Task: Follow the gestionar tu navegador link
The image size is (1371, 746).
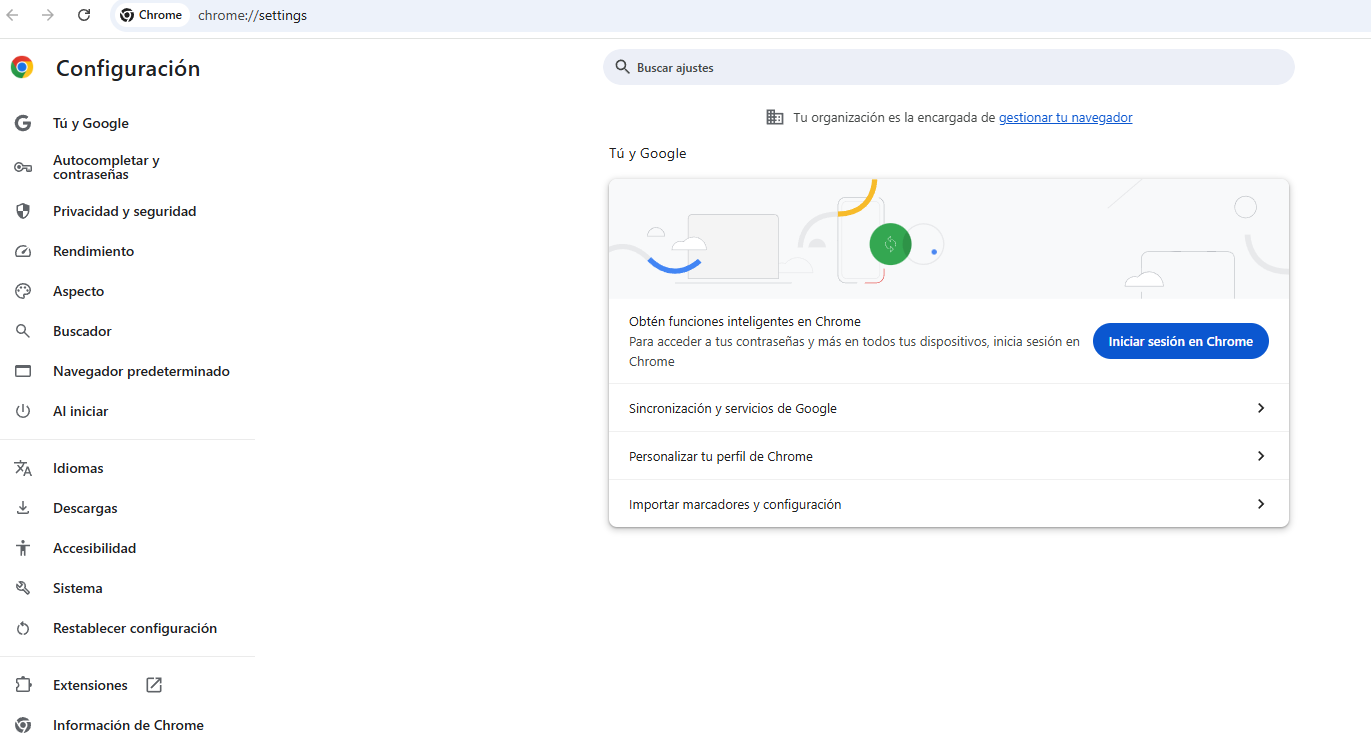Action: tap(1065, 117)
